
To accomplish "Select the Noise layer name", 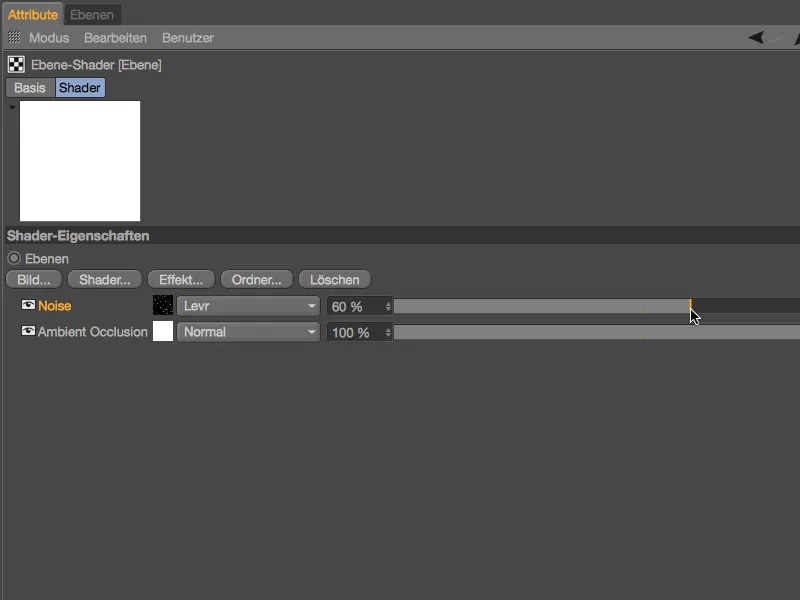I will coord(55,306).
